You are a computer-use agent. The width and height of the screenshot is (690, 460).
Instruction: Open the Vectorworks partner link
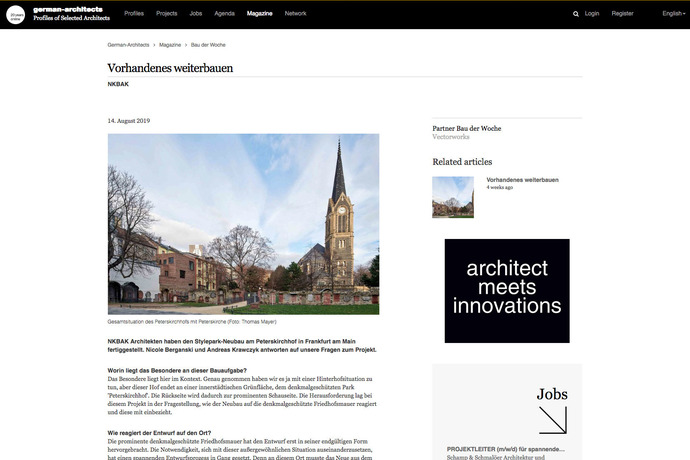451,137
